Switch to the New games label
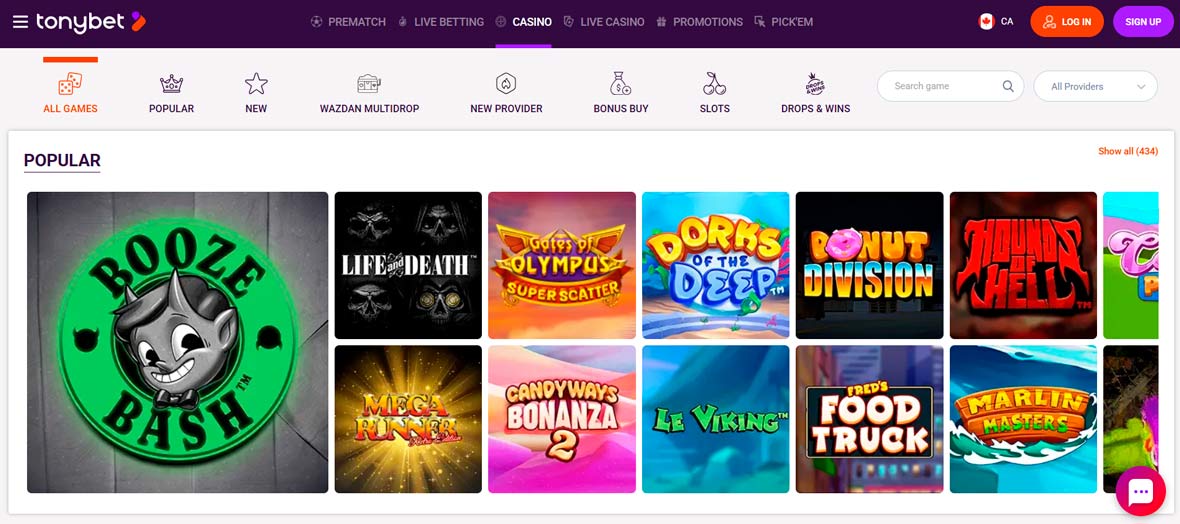Image resolution: width=1180 pixels, height=524 pixels. [x=256, y=108]
